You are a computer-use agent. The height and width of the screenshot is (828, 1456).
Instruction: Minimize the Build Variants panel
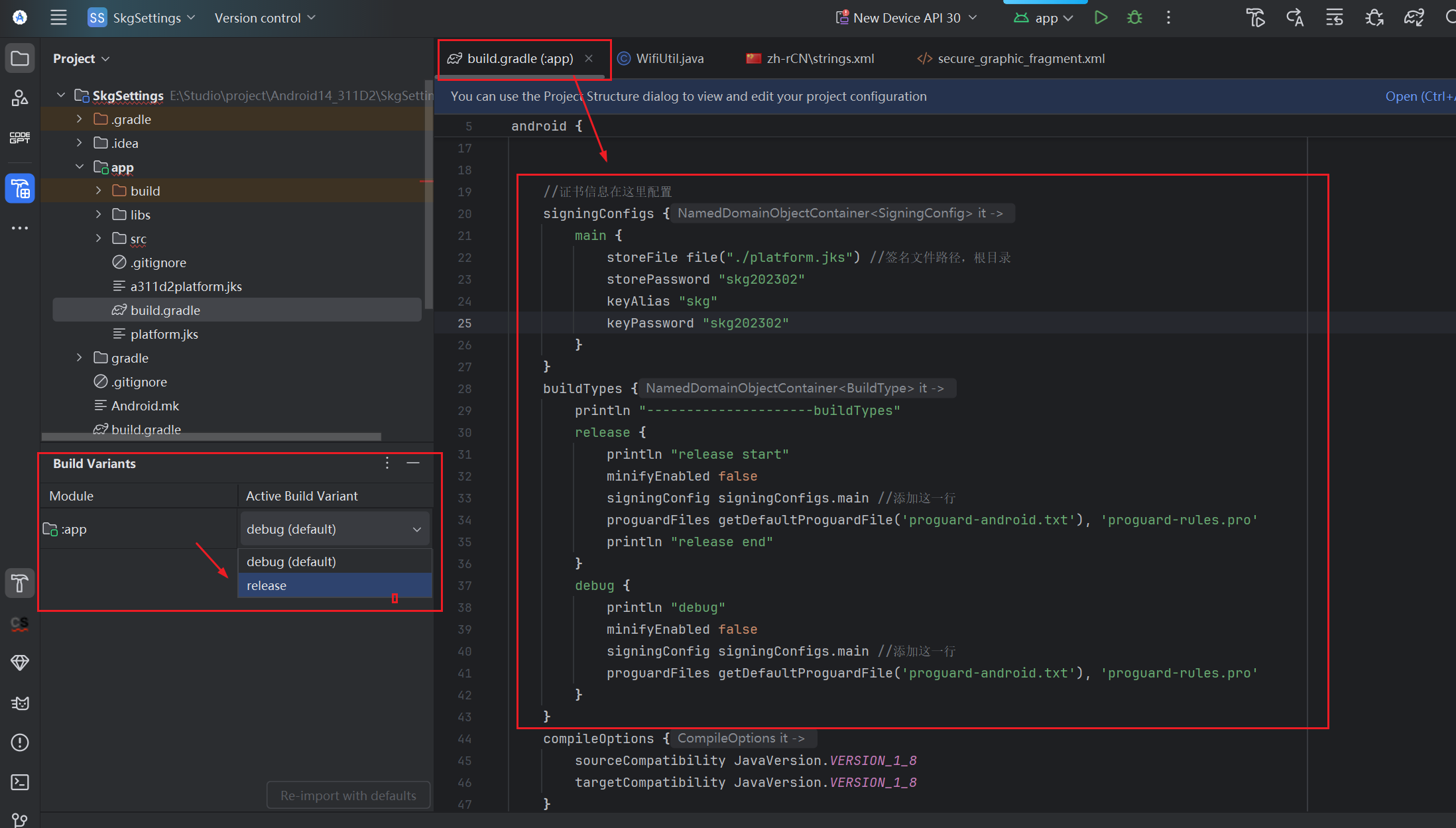pyautogui.click(x=413, y=463)
